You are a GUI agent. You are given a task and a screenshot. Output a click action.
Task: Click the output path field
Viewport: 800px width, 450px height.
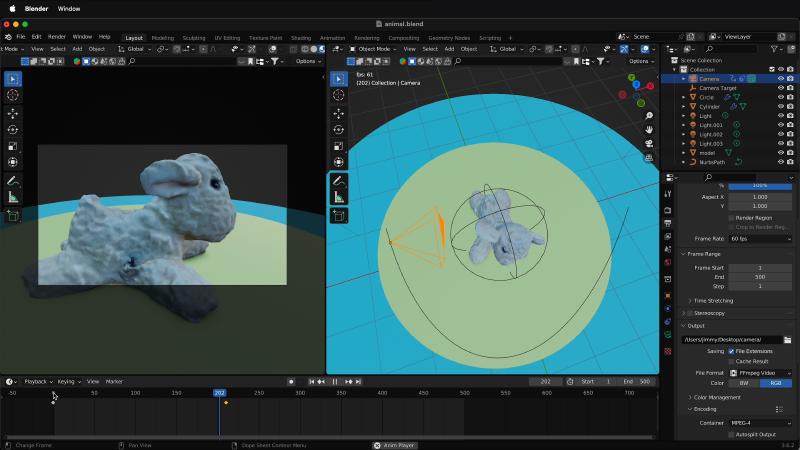point(732,340)
